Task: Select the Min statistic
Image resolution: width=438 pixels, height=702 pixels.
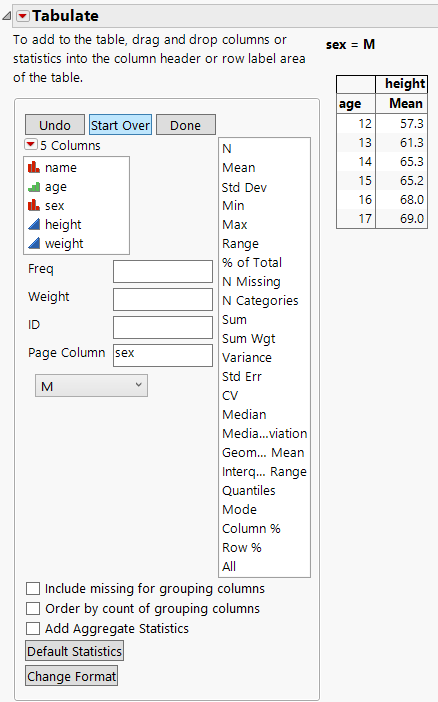Action: (233, 205)
